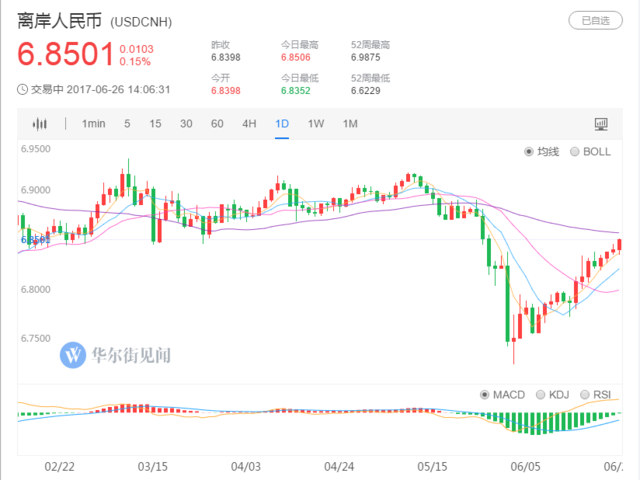Switch to 1min timeframe tab
Viewport: 640px width, 480px height.
coord(94,124)
